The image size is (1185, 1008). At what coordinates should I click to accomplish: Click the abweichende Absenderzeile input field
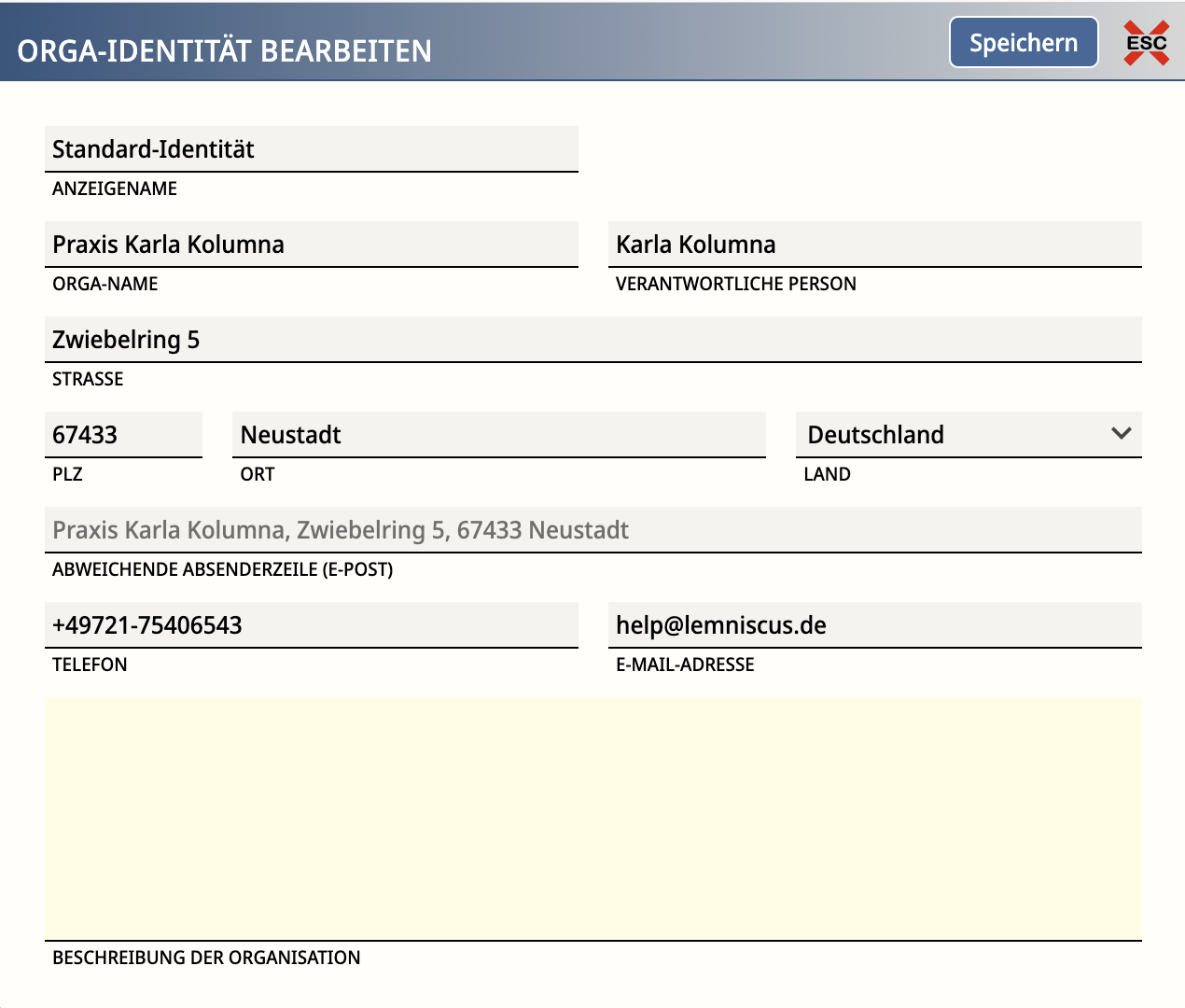click(592, 530)
